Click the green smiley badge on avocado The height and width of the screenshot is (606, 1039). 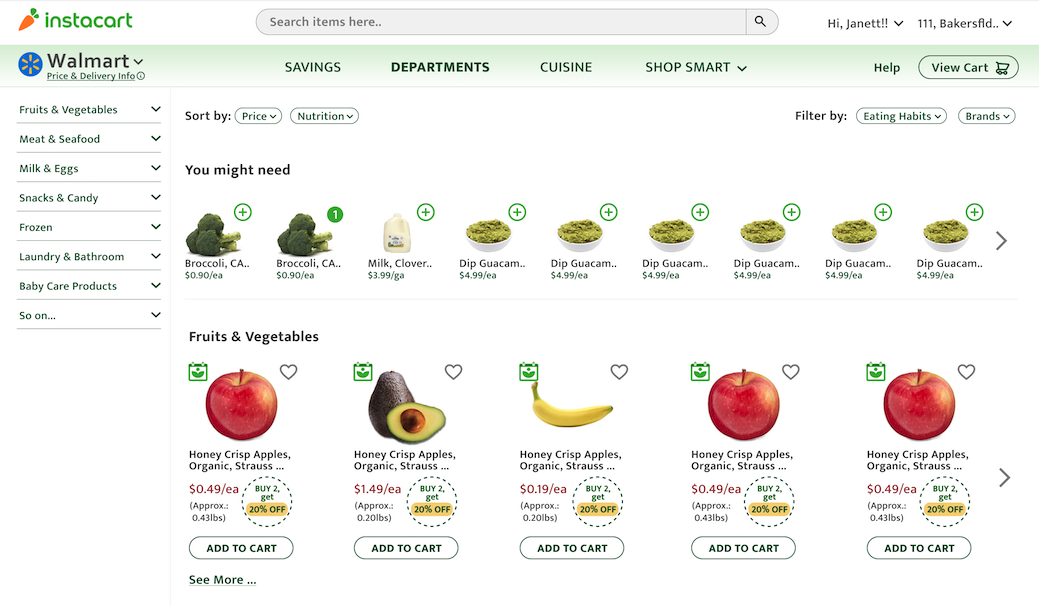363,372
